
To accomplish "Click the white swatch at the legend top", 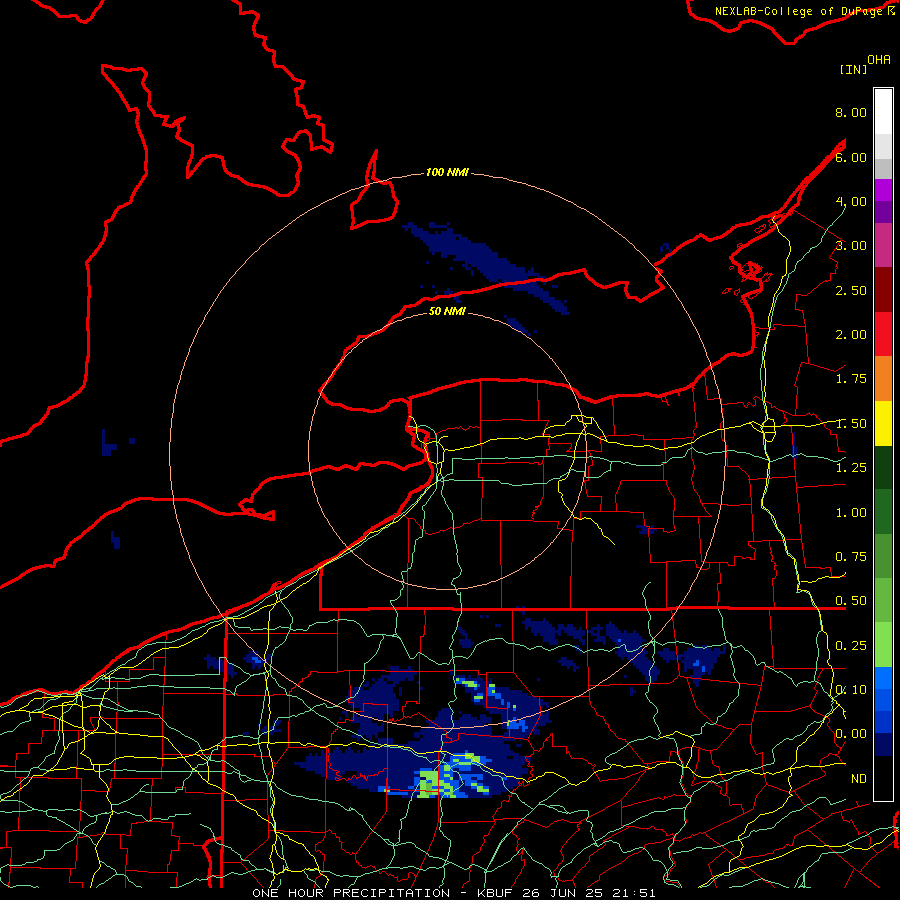I will click(883, 112).
